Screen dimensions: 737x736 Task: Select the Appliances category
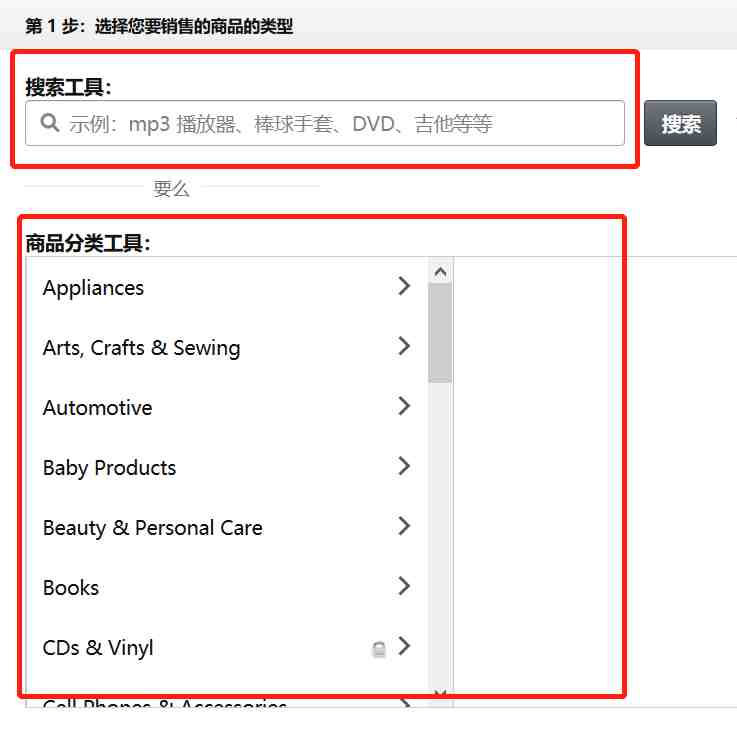point(93,288)
